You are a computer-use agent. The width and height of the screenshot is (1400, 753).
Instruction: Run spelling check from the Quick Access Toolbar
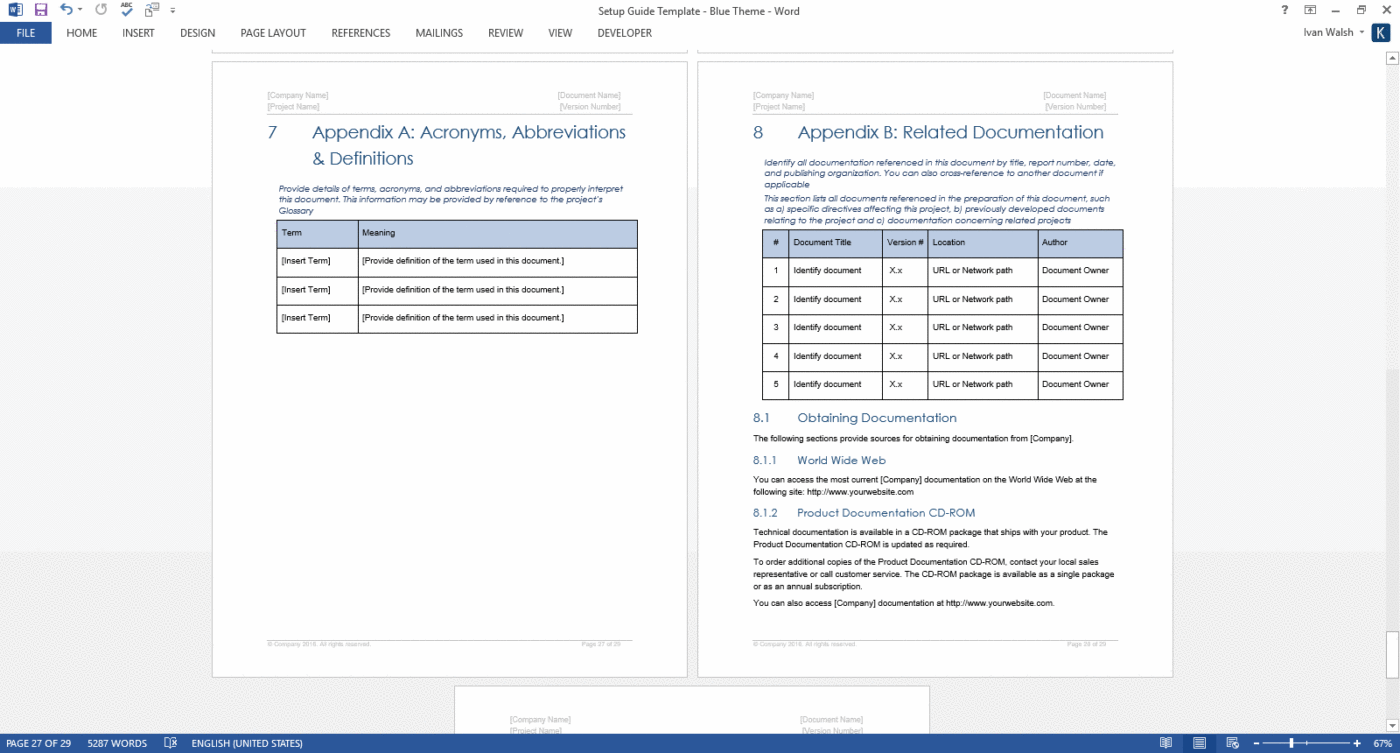(126, 8)
